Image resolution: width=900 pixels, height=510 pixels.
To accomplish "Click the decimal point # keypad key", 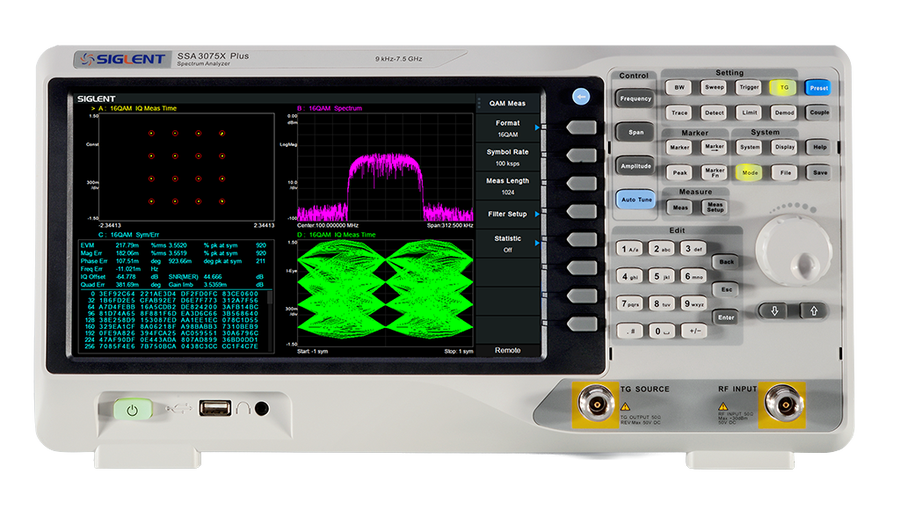I will 630,331.
